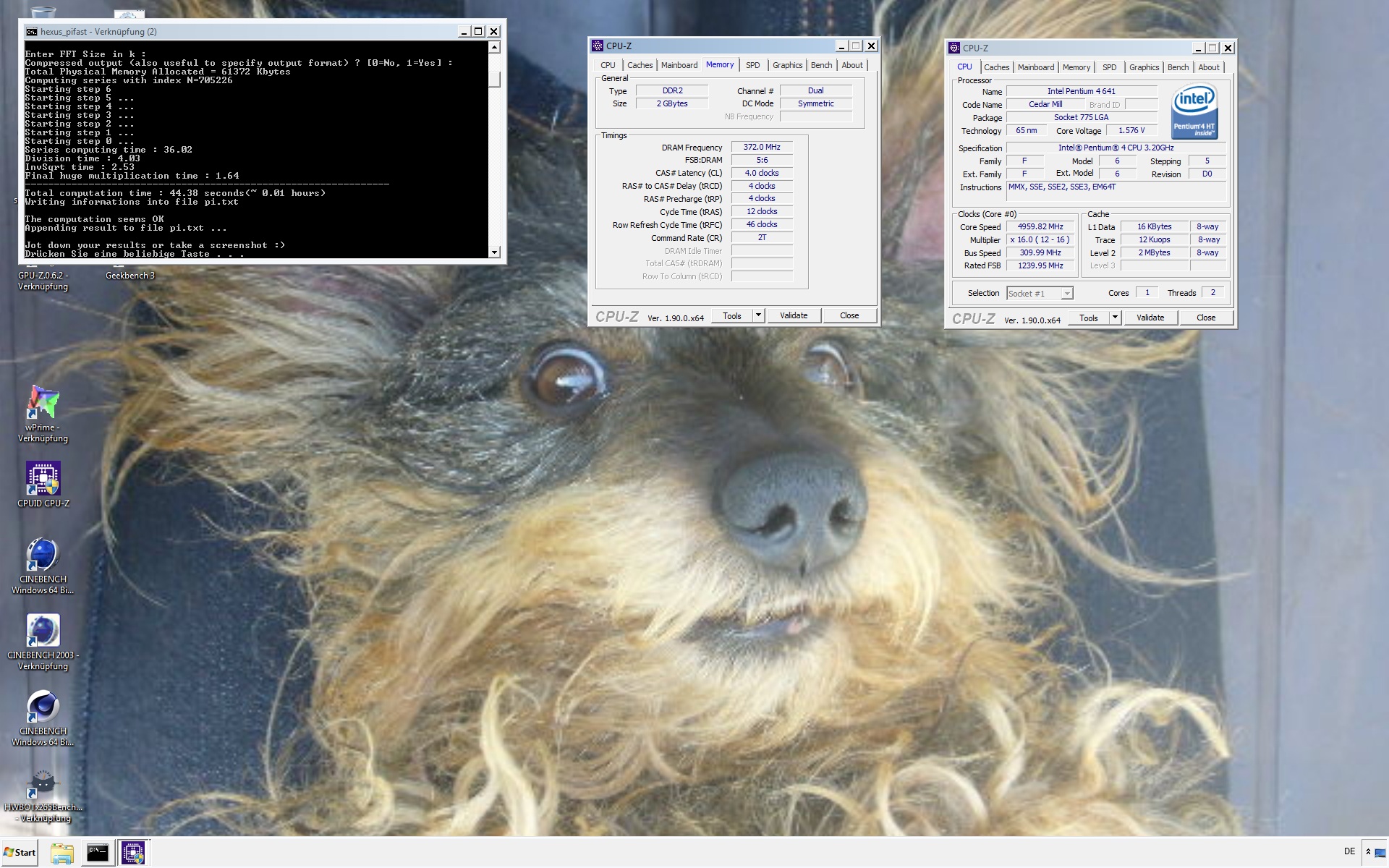
Task: Open About tab in the right CPU-Z window
Action: point(1209,67)
